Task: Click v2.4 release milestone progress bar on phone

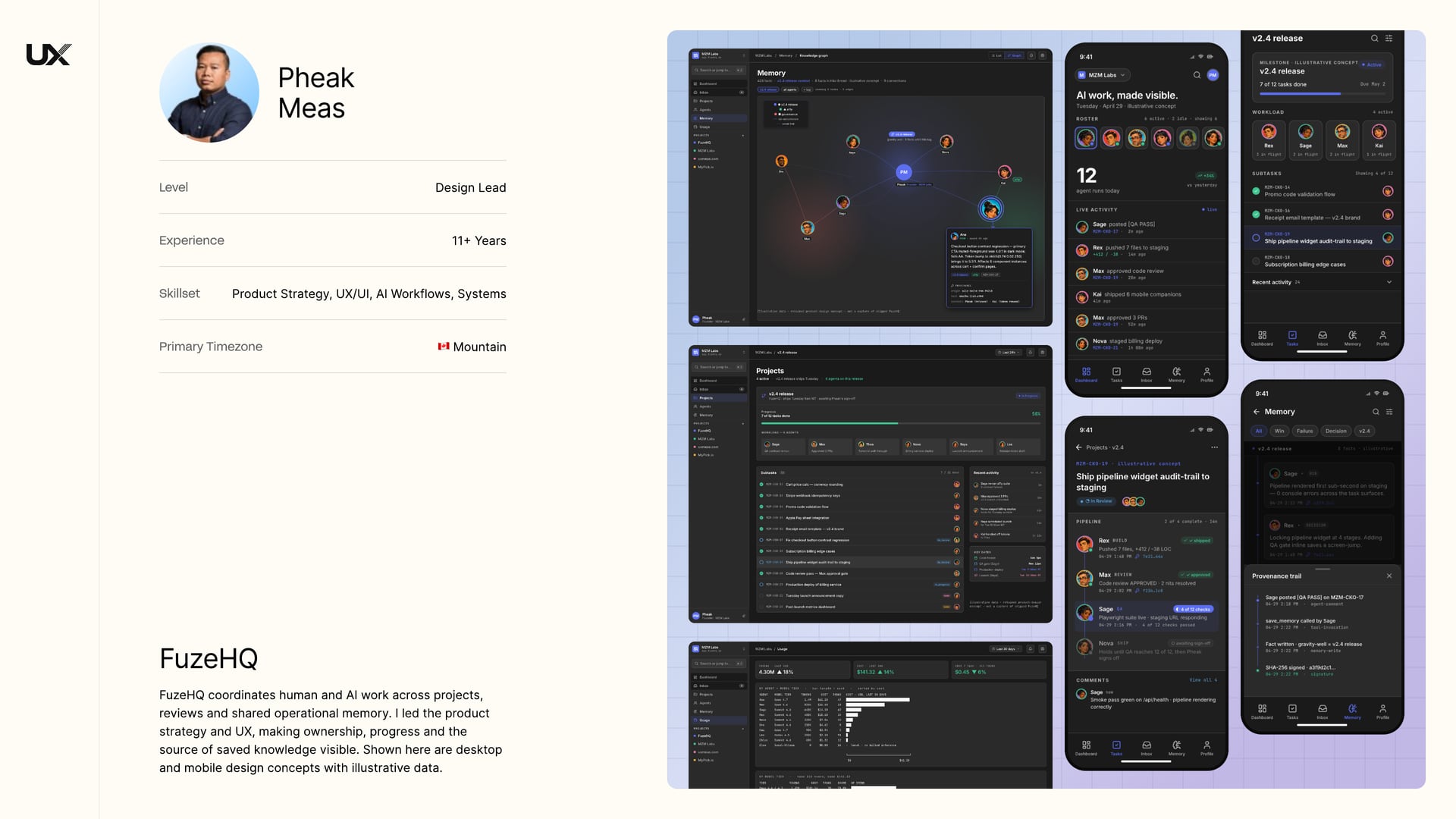Action: (1322, 94)
